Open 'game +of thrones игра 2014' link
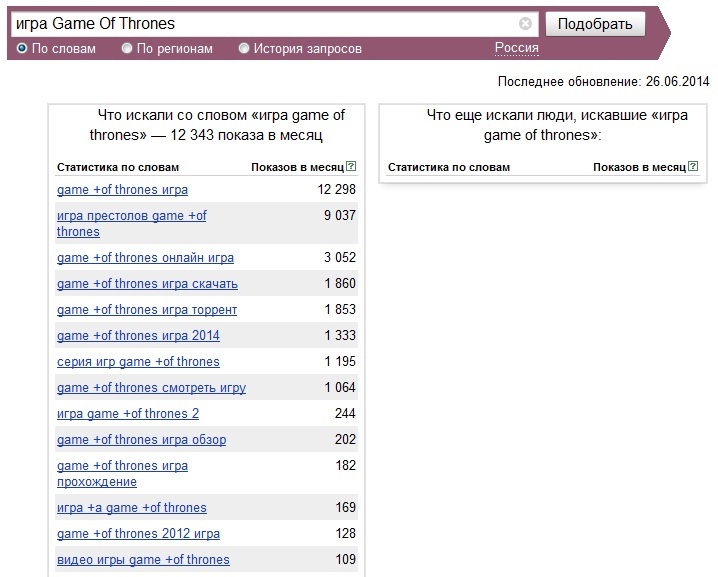 pos(138,336)
